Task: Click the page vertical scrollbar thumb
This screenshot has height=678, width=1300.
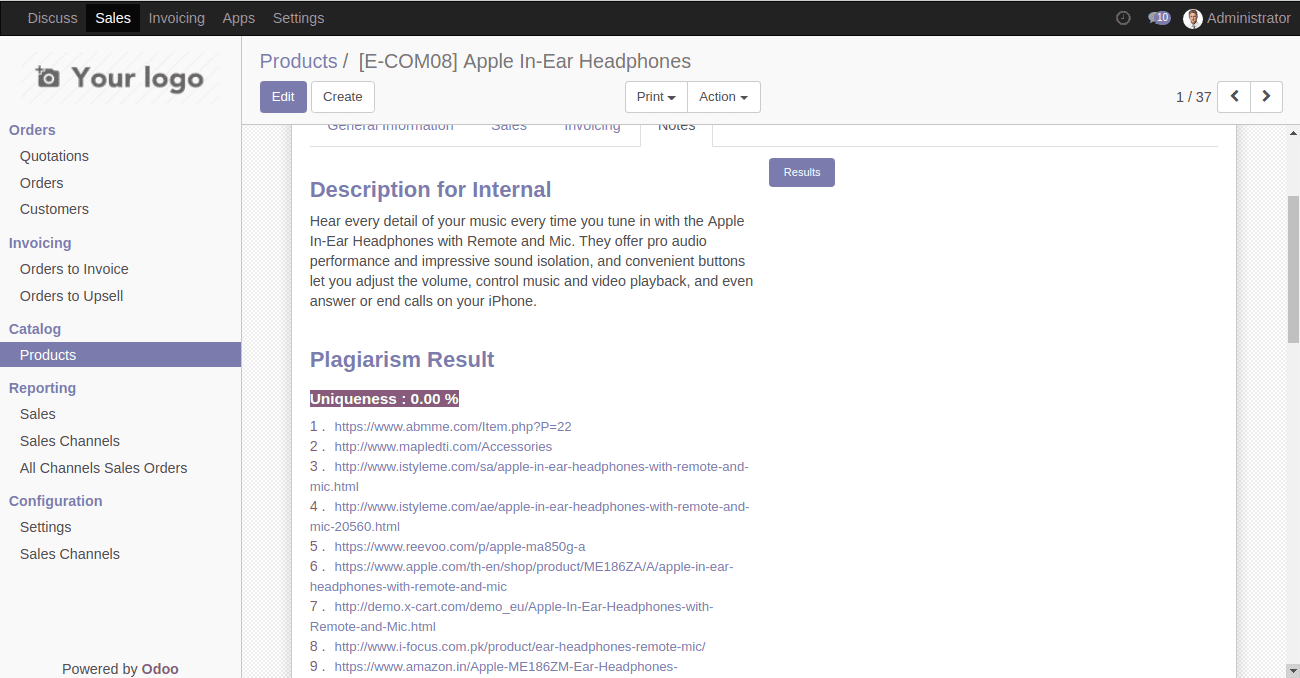Action: tap(1293, 269)
